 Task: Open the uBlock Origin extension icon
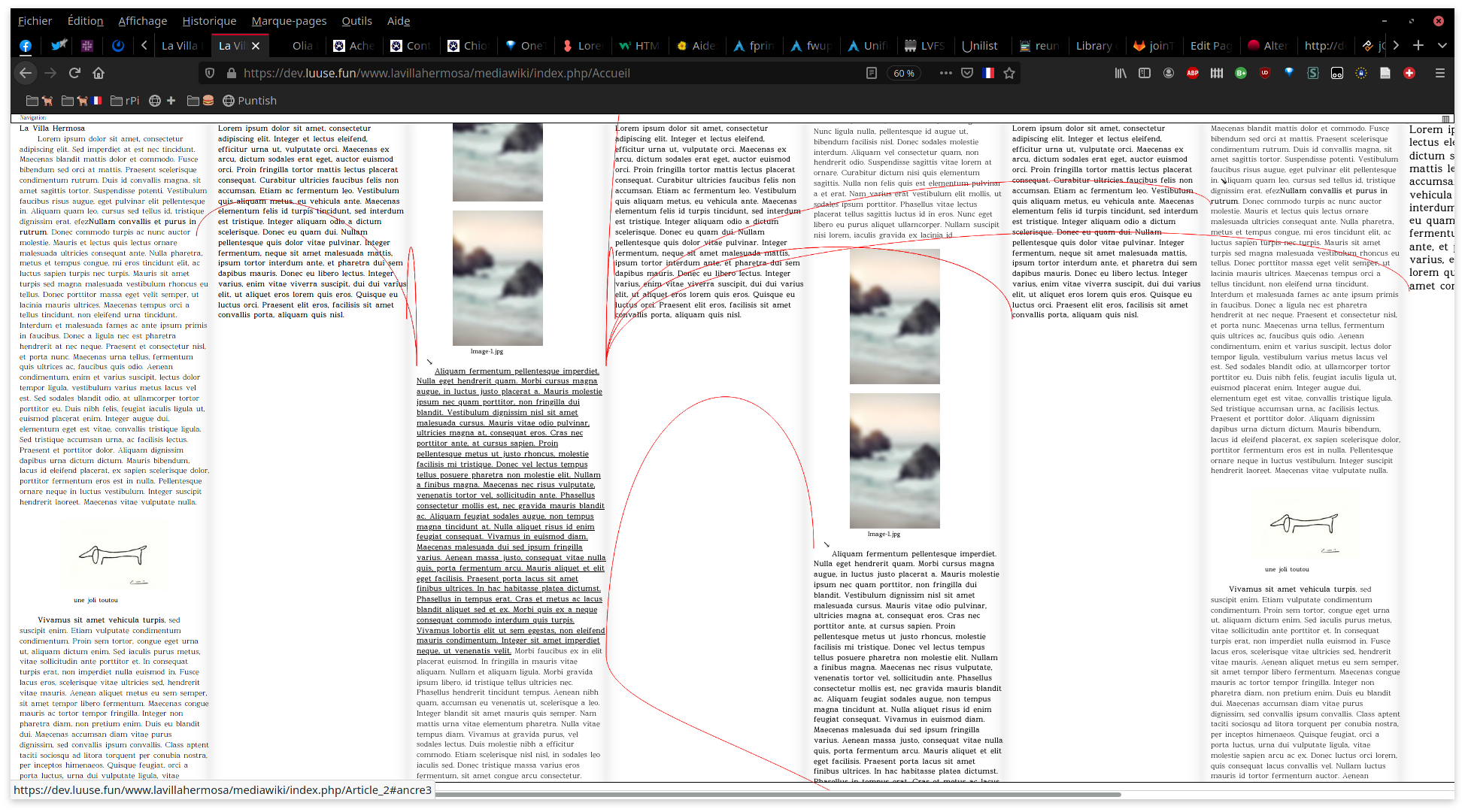tap(1265, 73)
